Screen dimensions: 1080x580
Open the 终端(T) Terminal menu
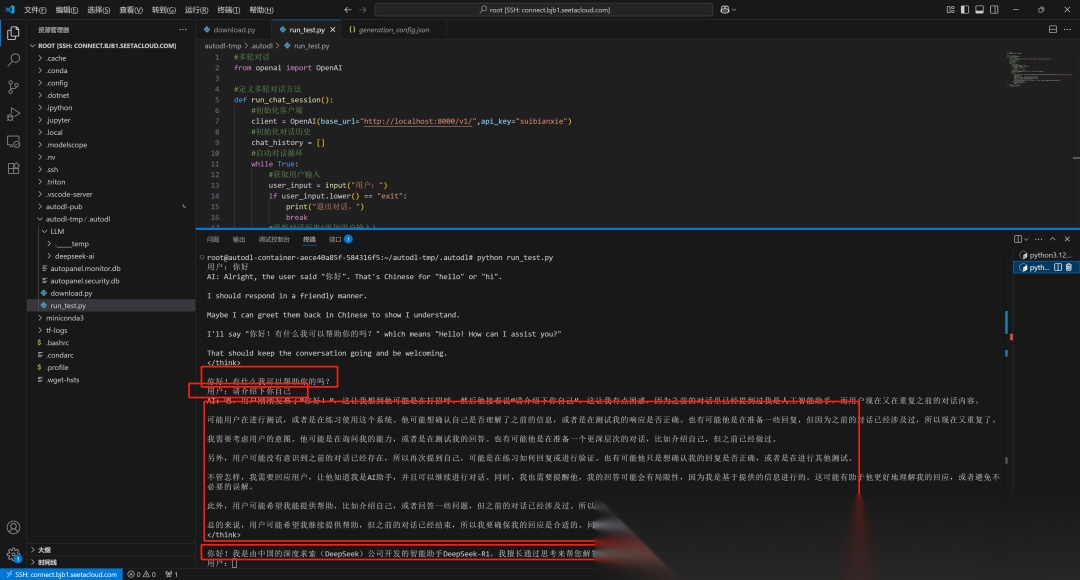point(229,10)
